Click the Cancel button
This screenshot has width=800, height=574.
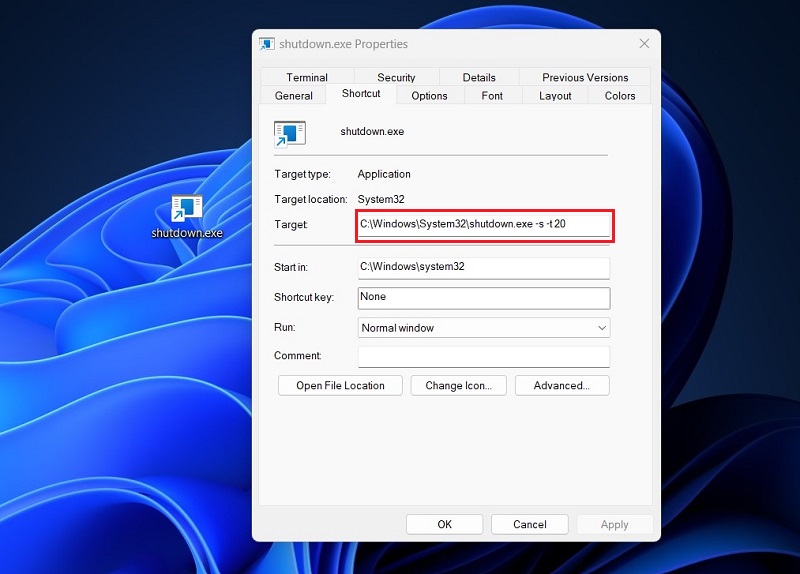[x=530, y=525]
